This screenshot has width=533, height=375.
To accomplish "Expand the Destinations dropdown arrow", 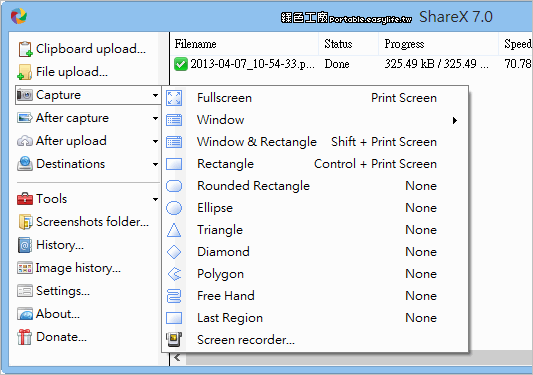I will coord(155,164).
